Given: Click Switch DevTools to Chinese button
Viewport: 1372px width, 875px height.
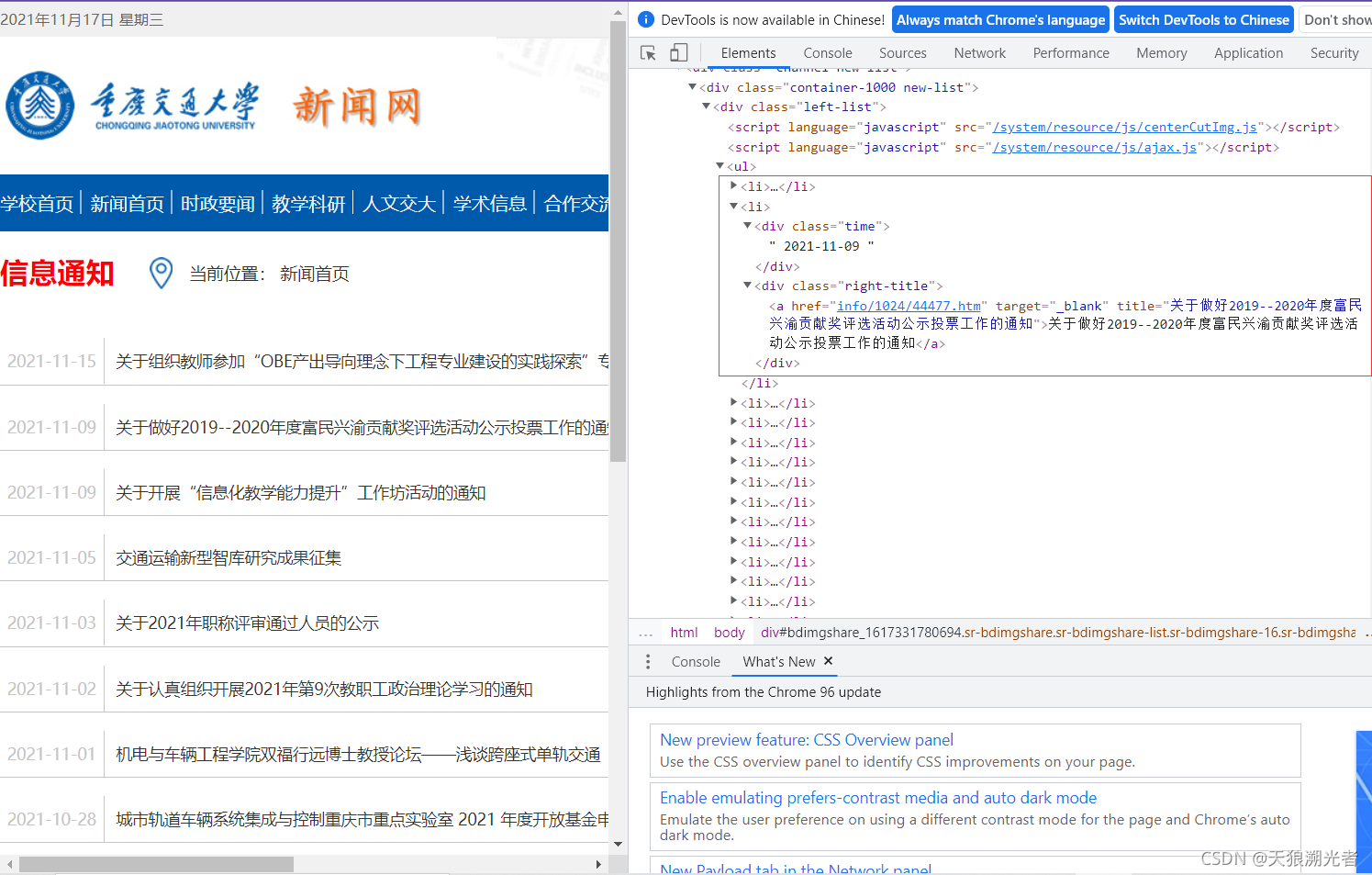Looking at the screenshot, I should click(1204, 19).
